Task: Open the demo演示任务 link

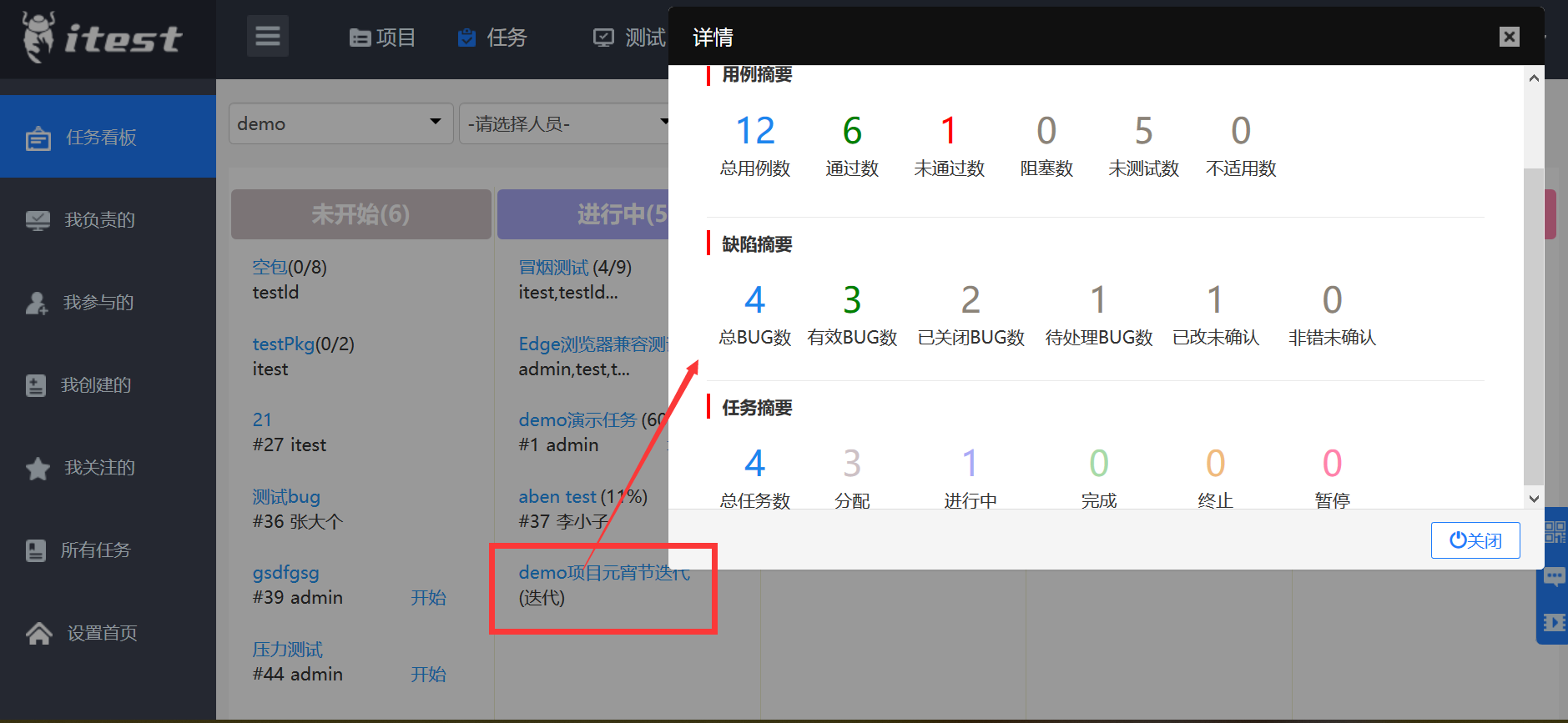Action: (x=577, y=419)
